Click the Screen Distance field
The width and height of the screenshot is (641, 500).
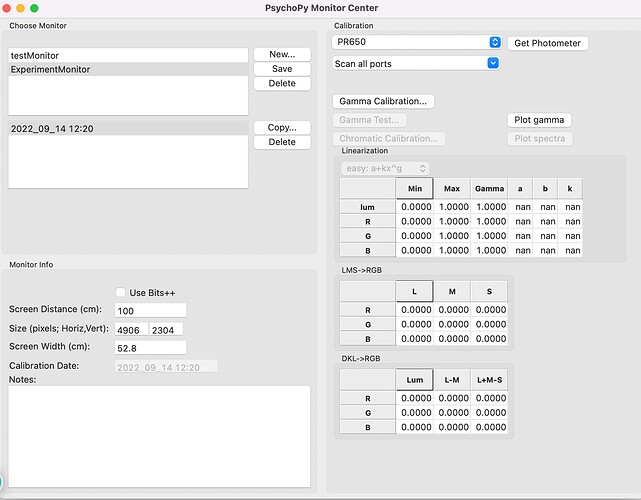coord(150,310)
